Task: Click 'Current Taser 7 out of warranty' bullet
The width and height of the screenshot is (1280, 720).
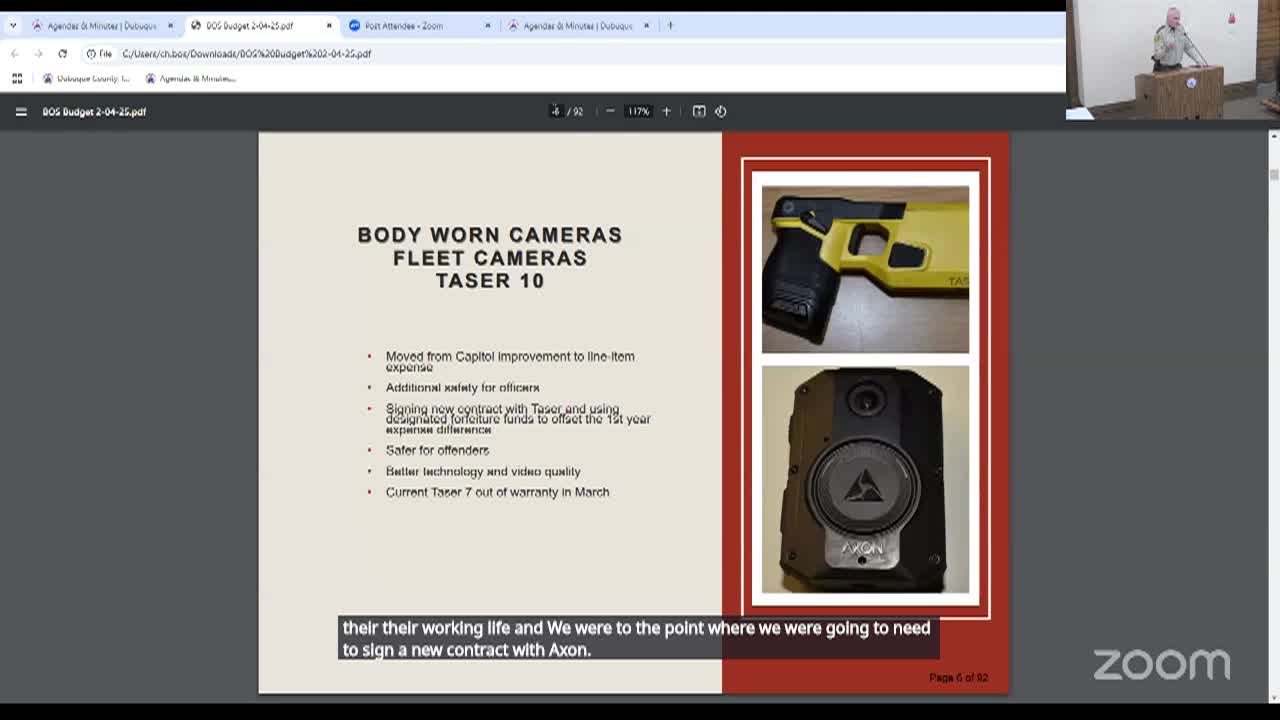Action: [497, 492]
